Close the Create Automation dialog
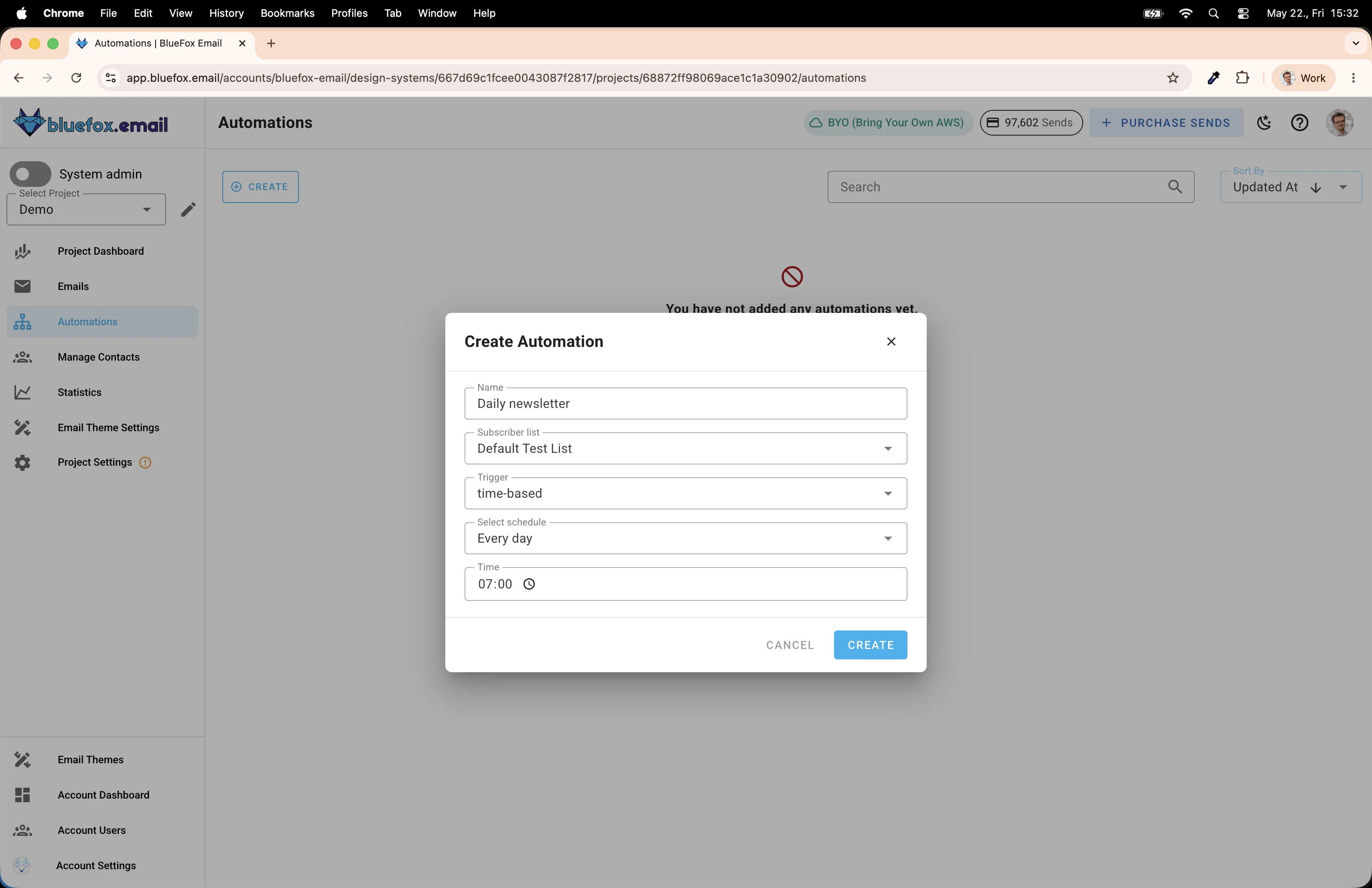 [x=891, y=342]
